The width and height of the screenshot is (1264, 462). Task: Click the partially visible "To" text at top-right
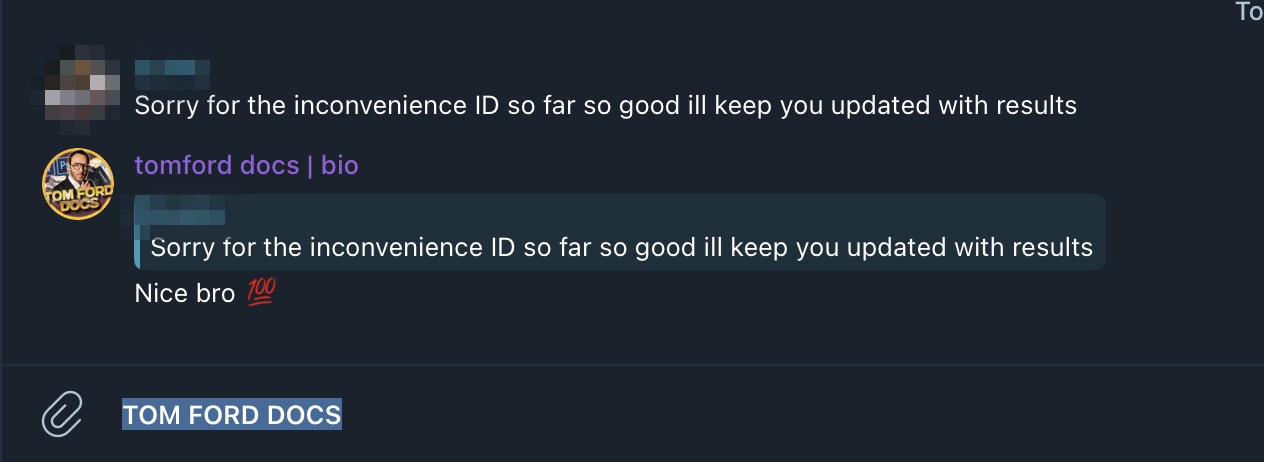tap(1249, 12)
